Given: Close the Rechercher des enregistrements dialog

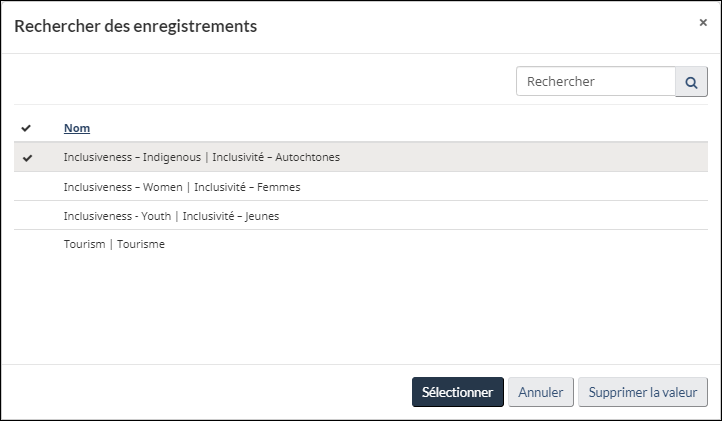Looking at the screenshot, I should tap(703, 23).
